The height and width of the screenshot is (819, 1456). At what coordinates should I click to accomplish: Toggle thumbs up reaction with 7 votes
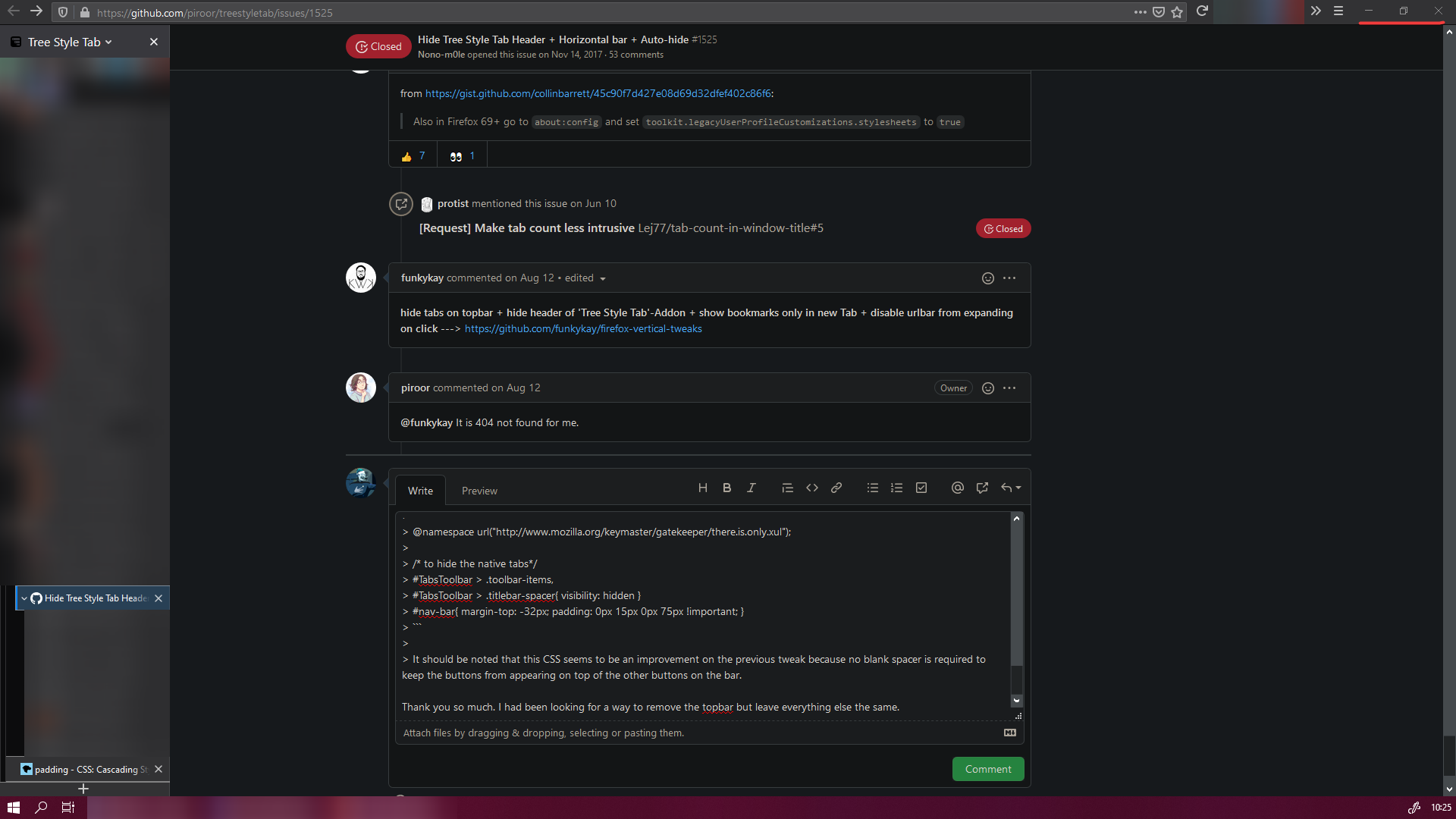(x=413, y=155)
